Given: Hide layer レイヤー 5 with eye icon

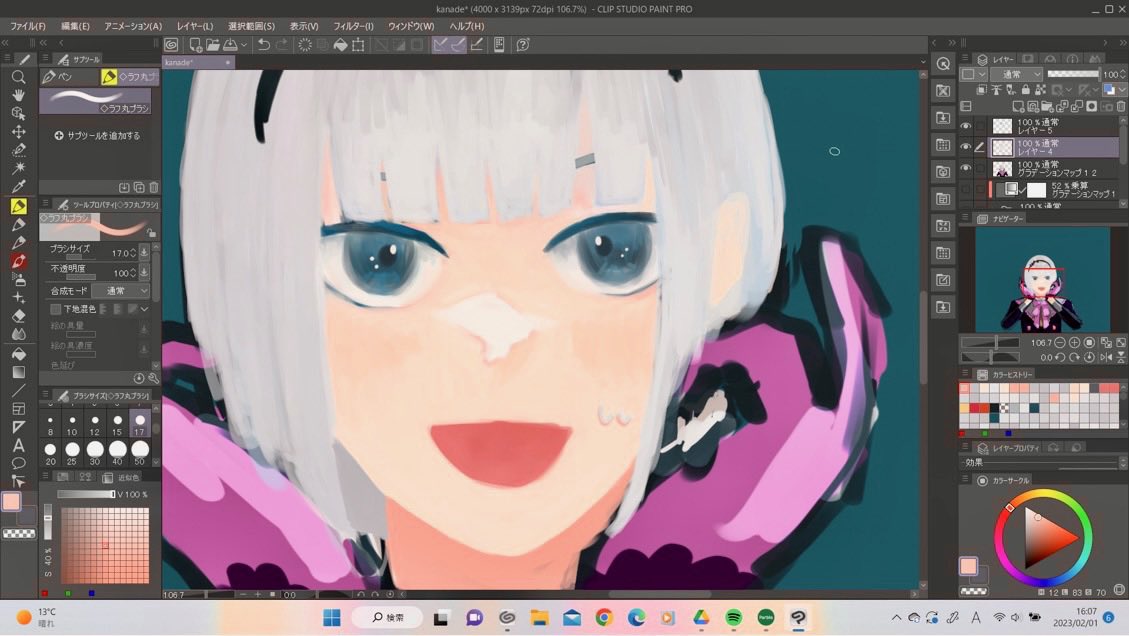Looking at the screenshot, I should [x=966, y=126].
